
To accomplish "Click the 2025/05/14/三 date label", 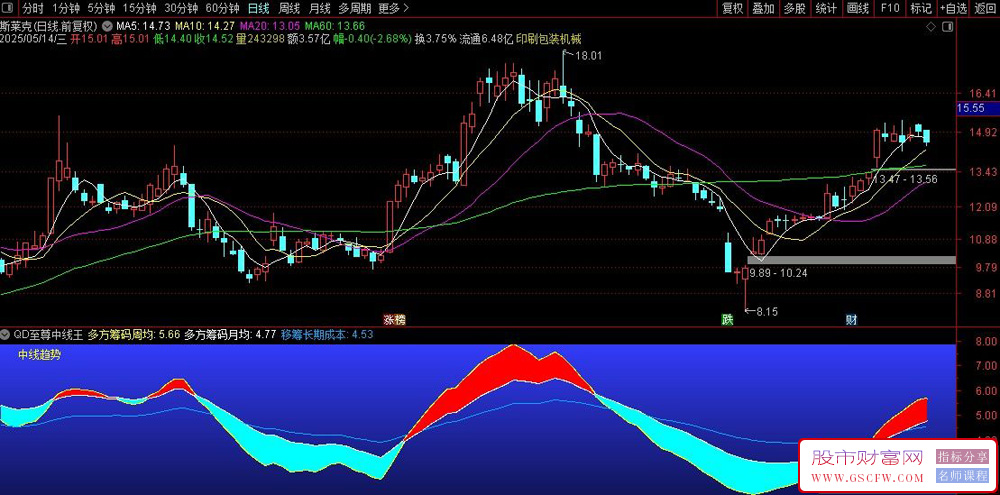I will pyautogui.click(x=34, y=38).
